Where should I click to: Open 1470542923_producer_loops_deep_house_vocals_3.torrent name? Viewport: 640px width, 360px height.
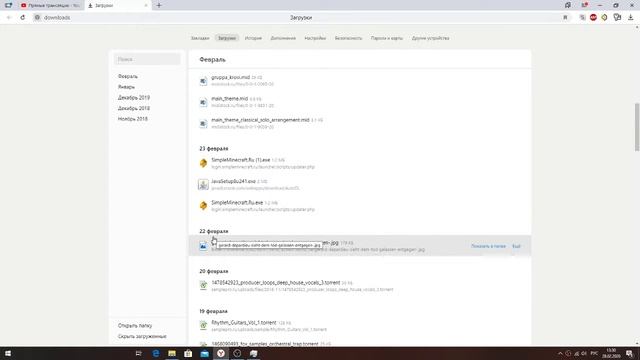[x=276, y=282]
